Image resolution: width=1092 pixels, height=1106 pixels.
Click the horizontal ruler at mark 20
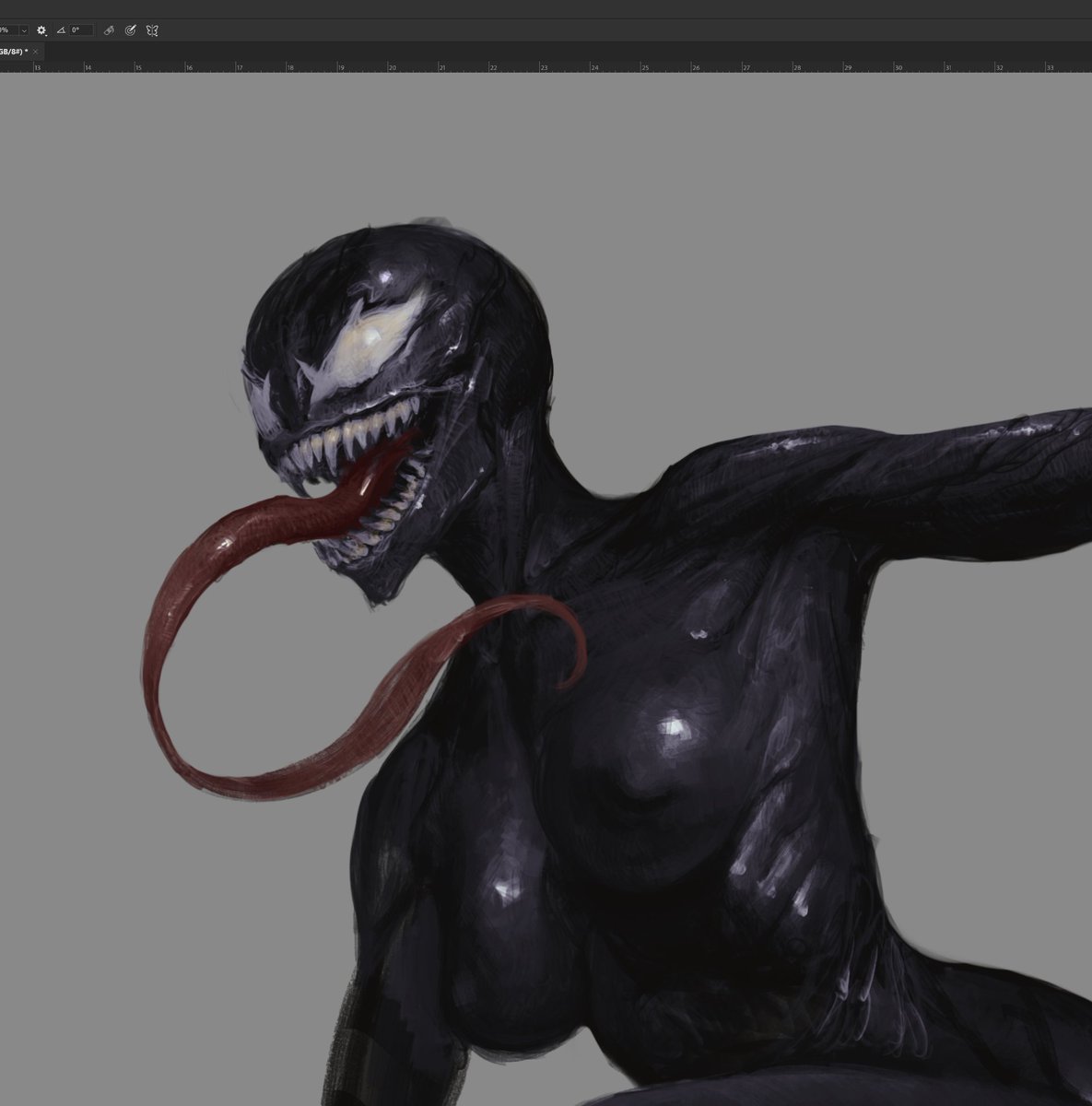click(391, 67)
